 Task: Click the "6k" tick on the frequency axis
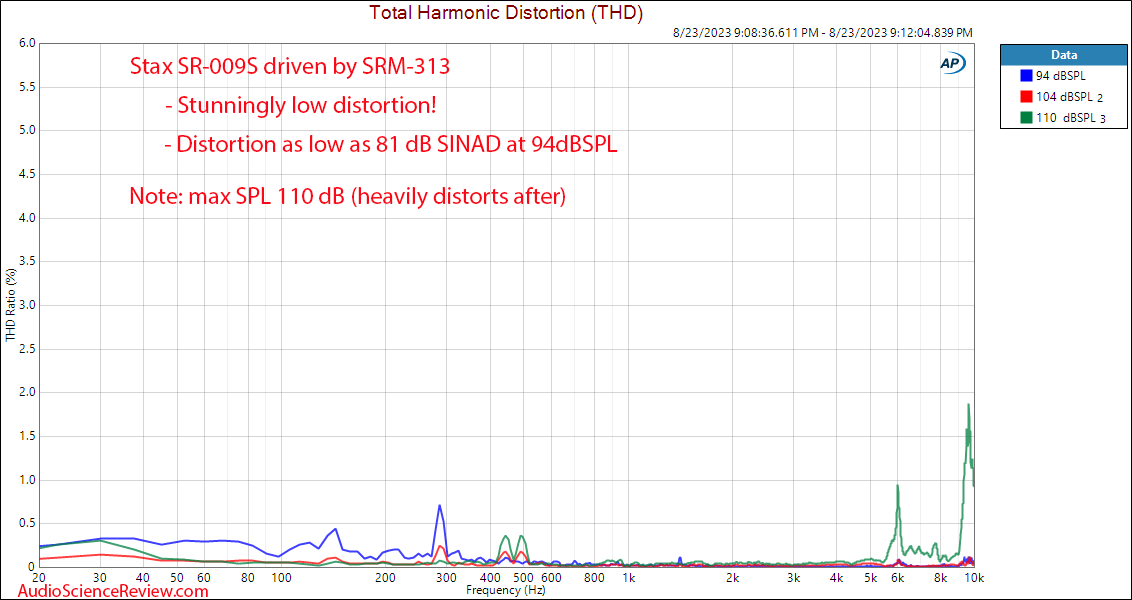pyautogui.click(x=898, y=578)
